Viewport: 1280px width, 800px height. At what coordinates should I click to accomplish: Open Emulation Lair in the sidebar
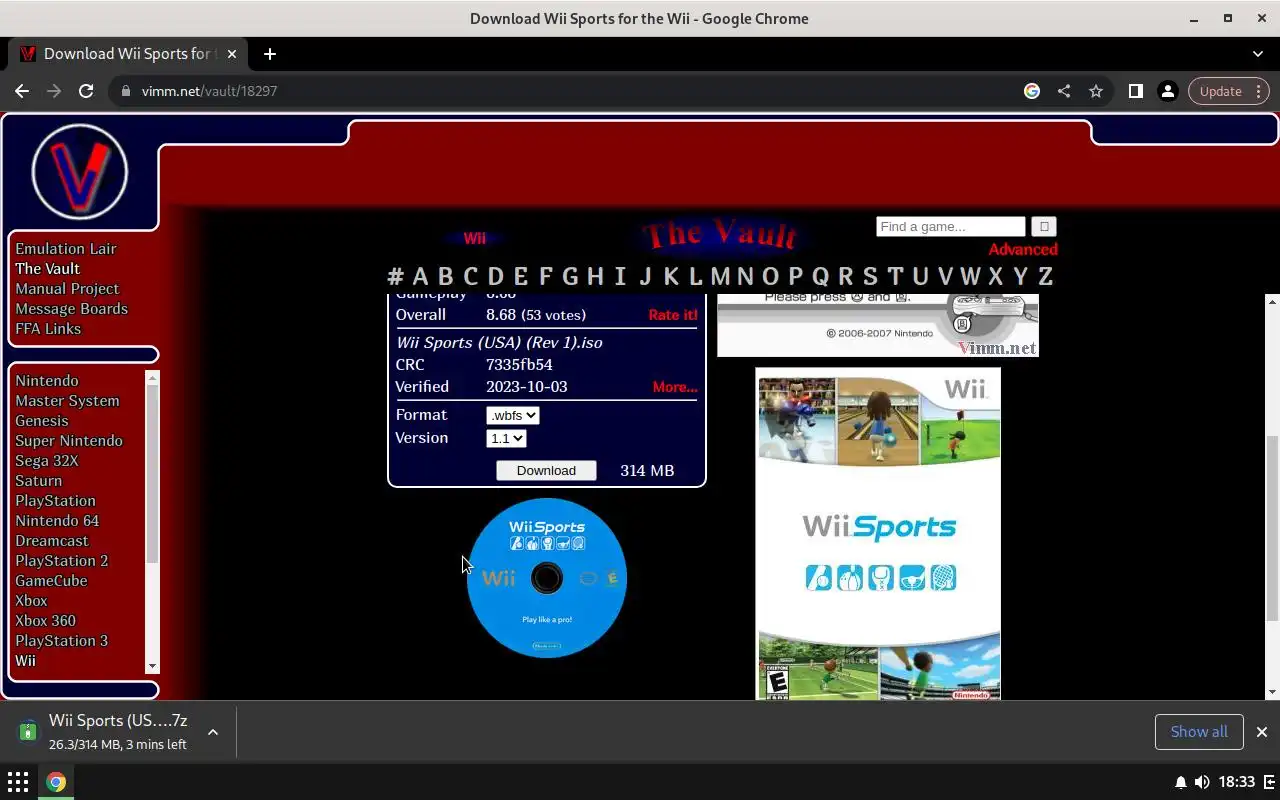pos(66,249)
